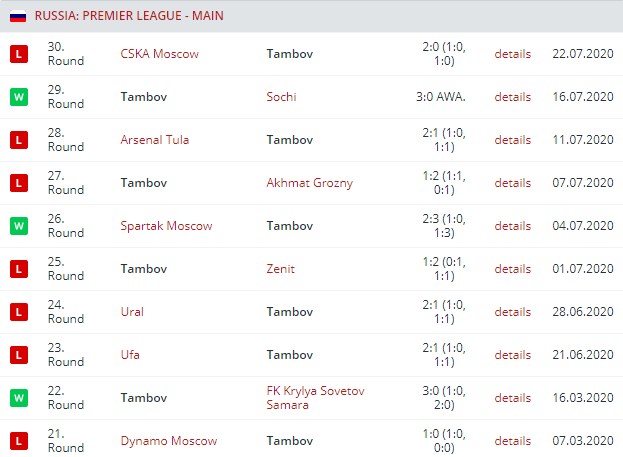Open details for the Zenit match
The height and width of the screenshot is (457, 623).
pos(512,269)
